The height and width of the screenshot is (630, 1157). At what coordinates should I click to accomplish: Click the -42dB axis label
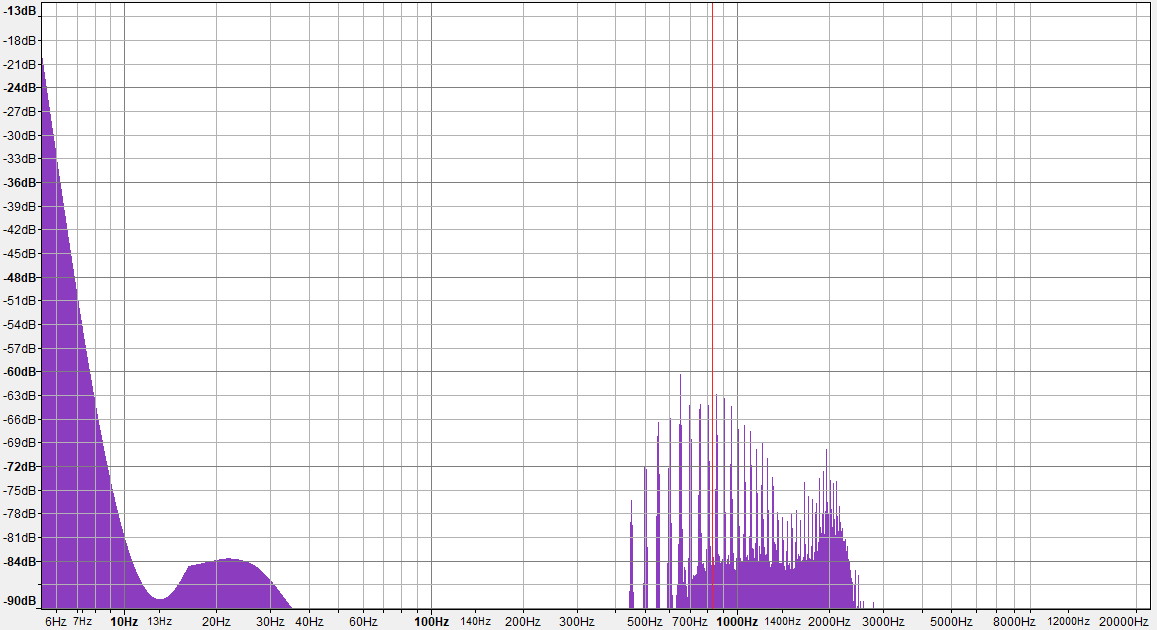[x=20, y=229]
